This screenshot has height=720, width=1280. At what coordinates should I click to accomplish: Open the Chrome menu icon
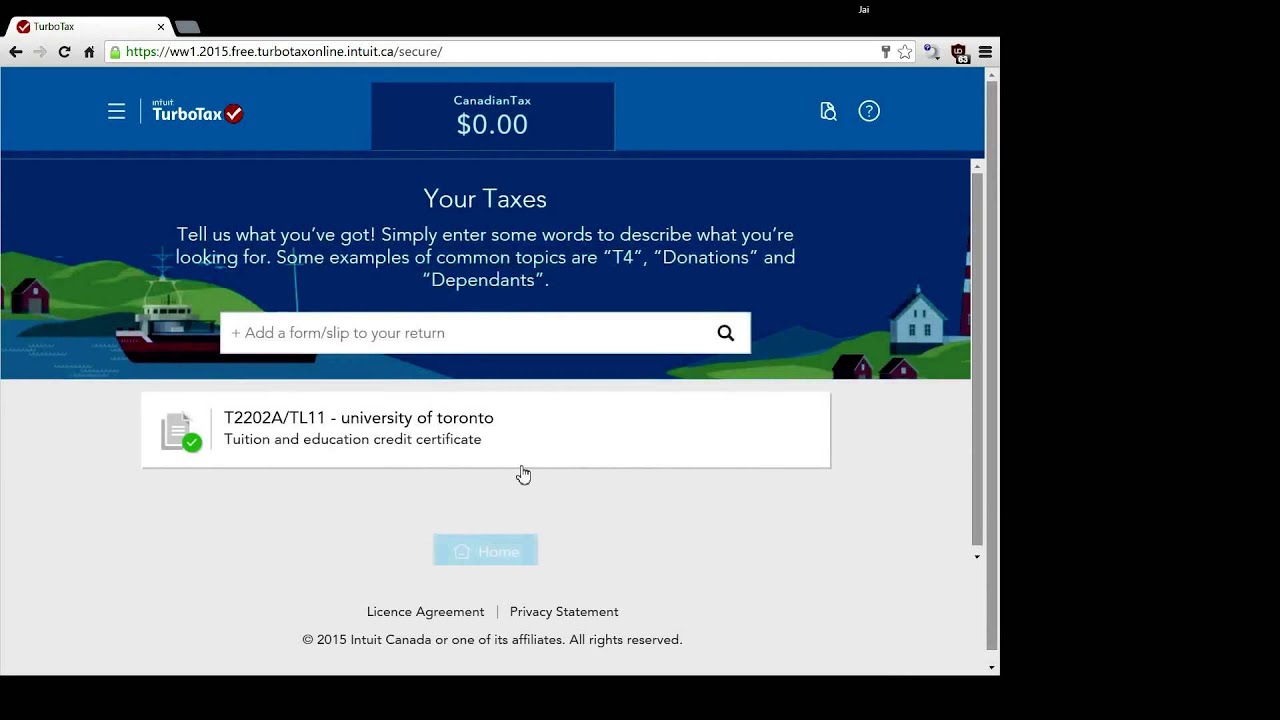(985, 52)
